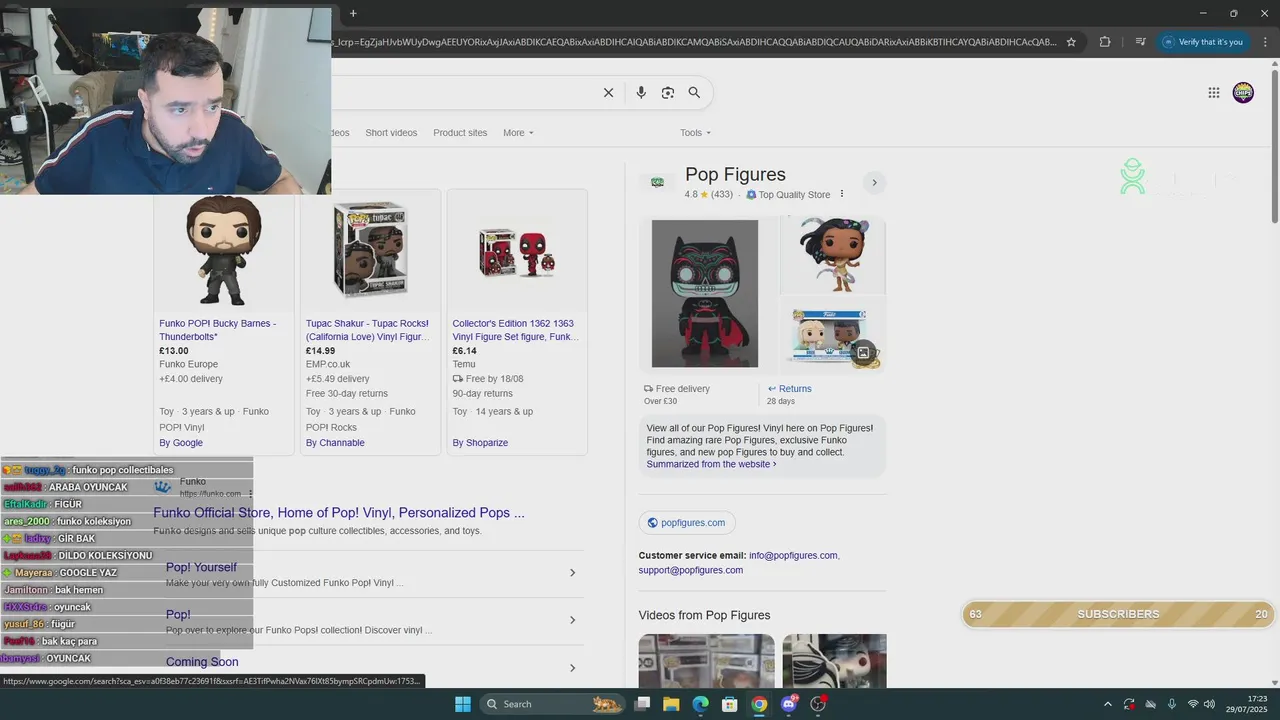
Task: Open Chrome extensions puzzle icon
Action: [1105, 42]
